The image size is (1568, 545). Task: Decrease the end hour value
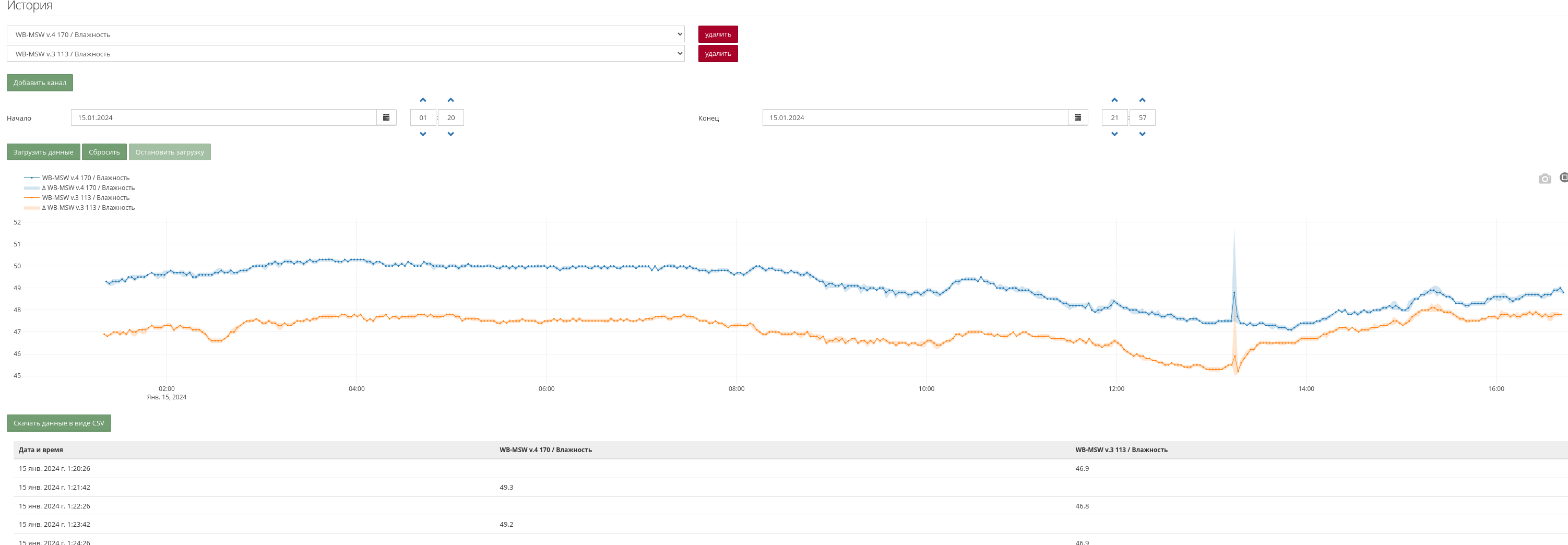pos(1114,134)
